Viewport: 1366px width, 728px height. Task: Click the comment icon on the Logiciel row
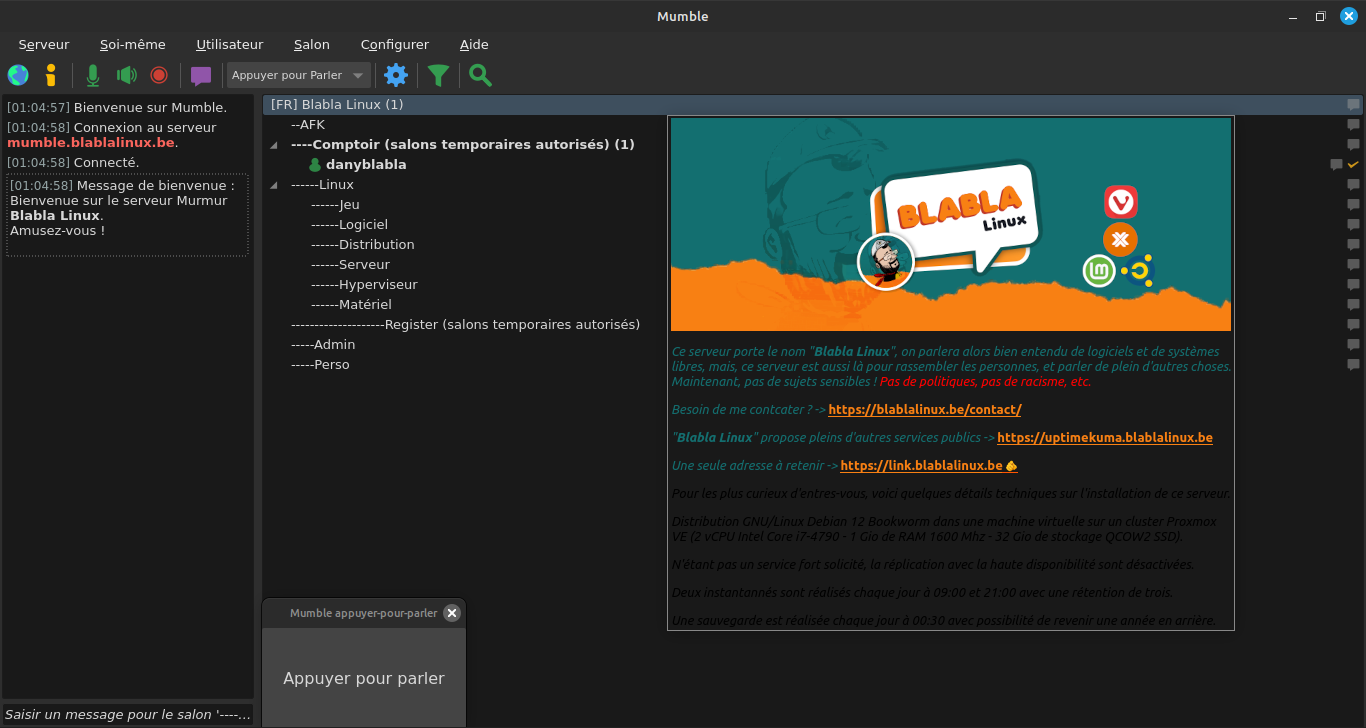tap(1353, 225)
